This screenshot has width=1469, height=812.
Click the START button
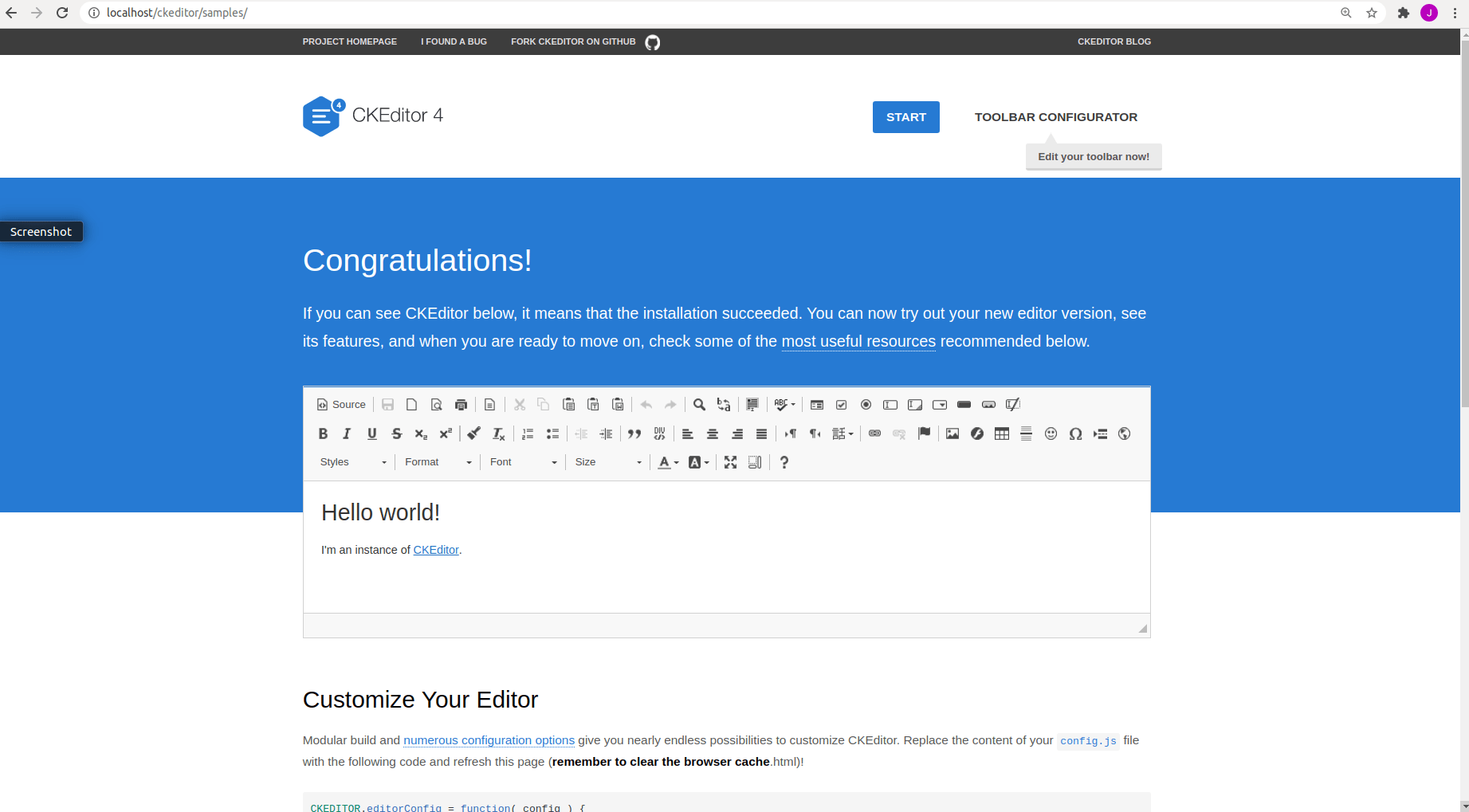pyautogui.click(x=906, y=117)
